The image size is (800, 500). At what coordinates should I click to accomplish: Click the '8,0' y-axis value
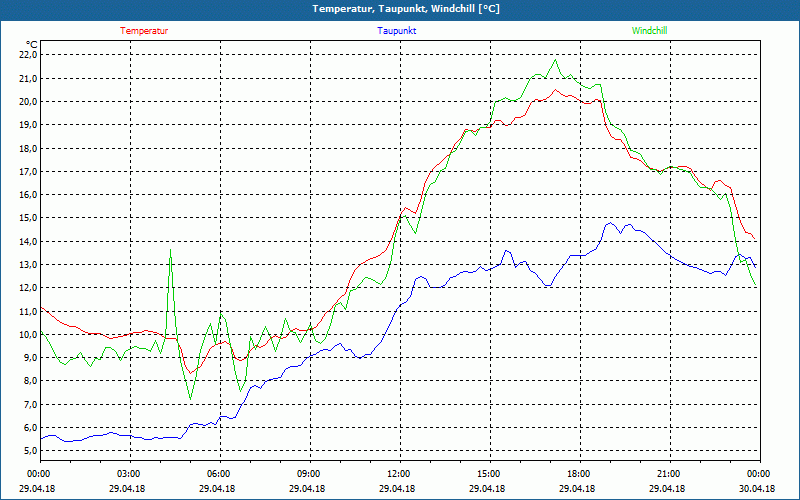30,381
